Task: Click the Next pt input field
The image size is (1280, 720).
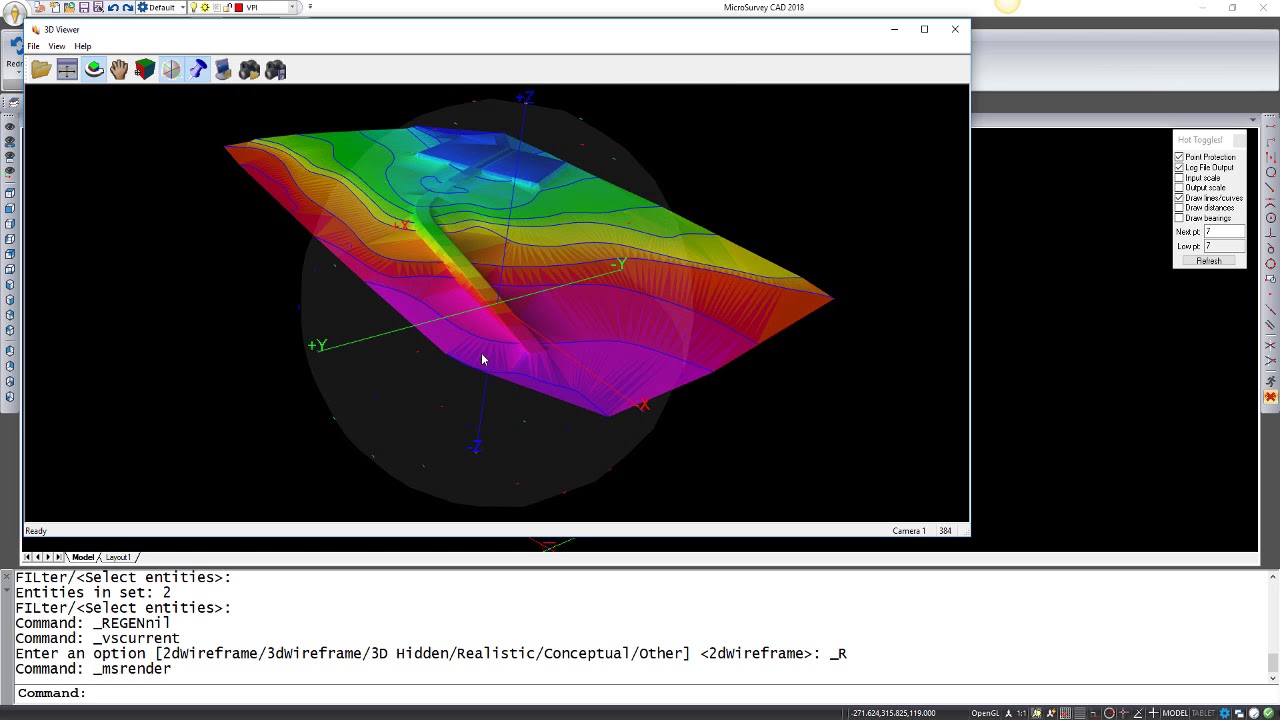Action: [1223, 232]
